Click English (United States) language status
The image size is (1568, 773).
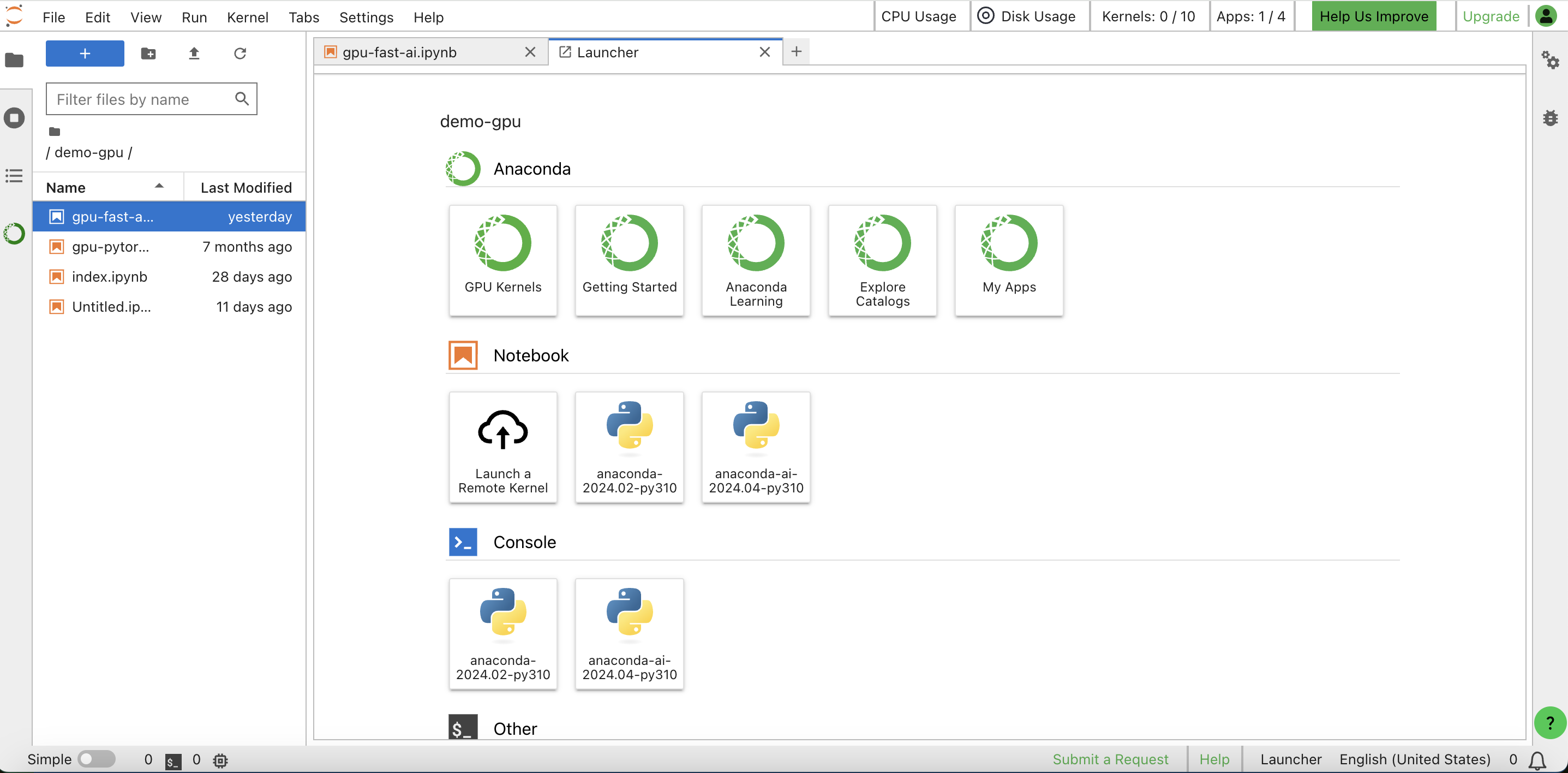coord(1415,759)
